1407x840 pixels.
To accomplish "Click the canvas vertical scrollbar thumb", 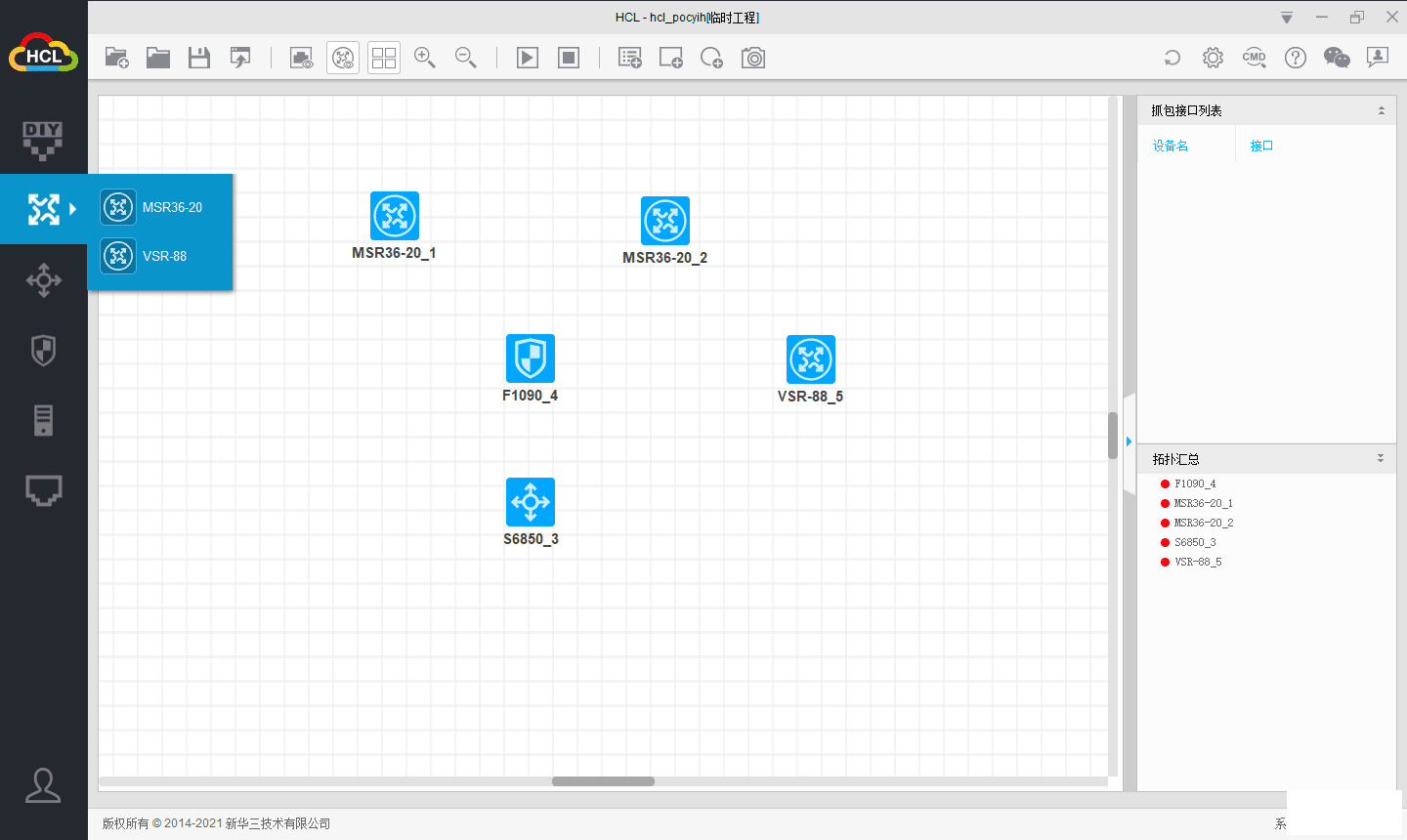I will click(1112, 436).
